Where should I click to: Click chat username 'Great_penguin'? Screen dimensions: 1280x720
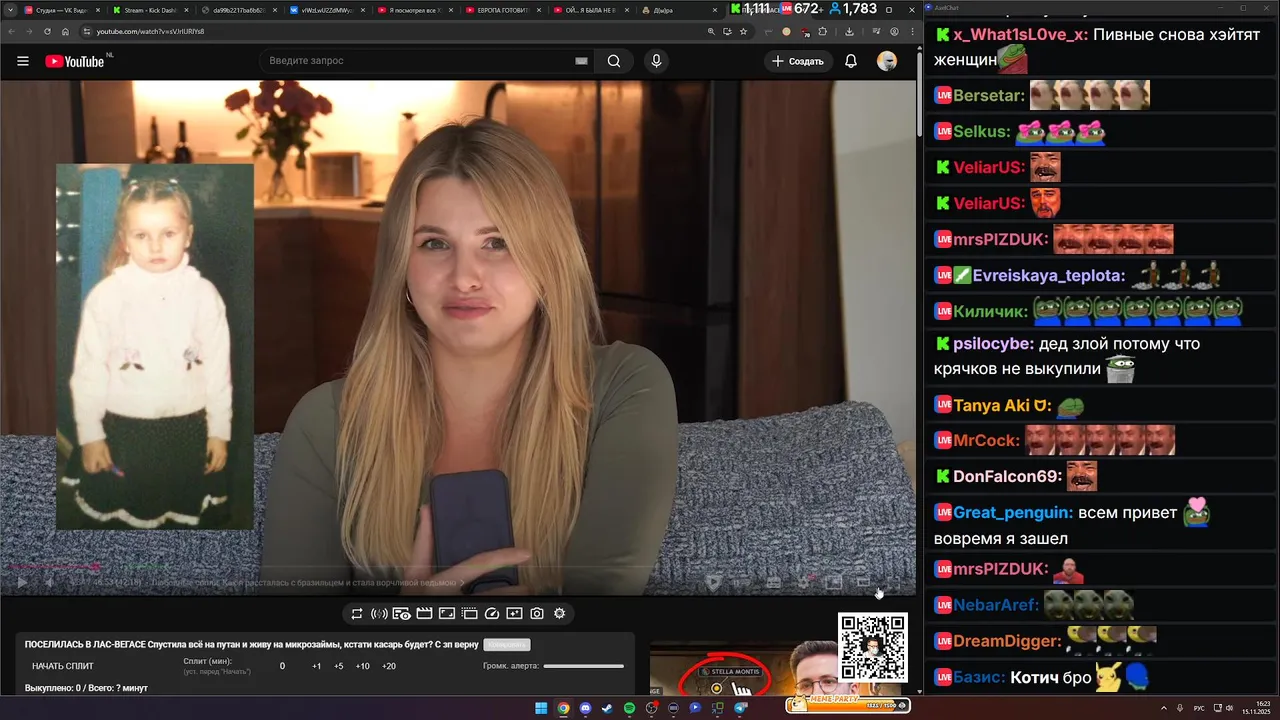[1012, 513]
